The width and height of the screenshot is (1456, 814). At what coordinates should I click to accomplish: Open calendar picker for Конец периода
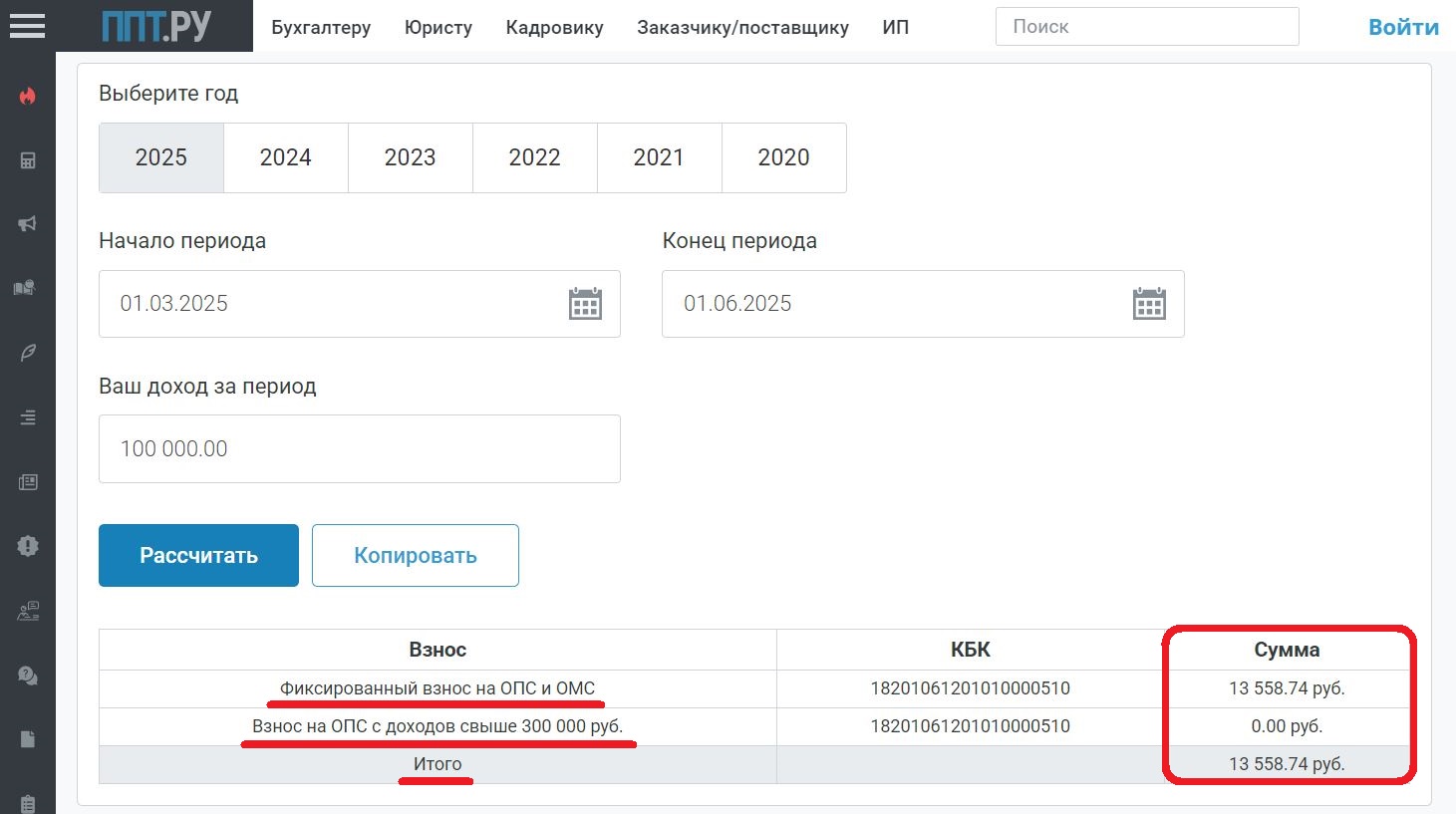coord(1149,304)
